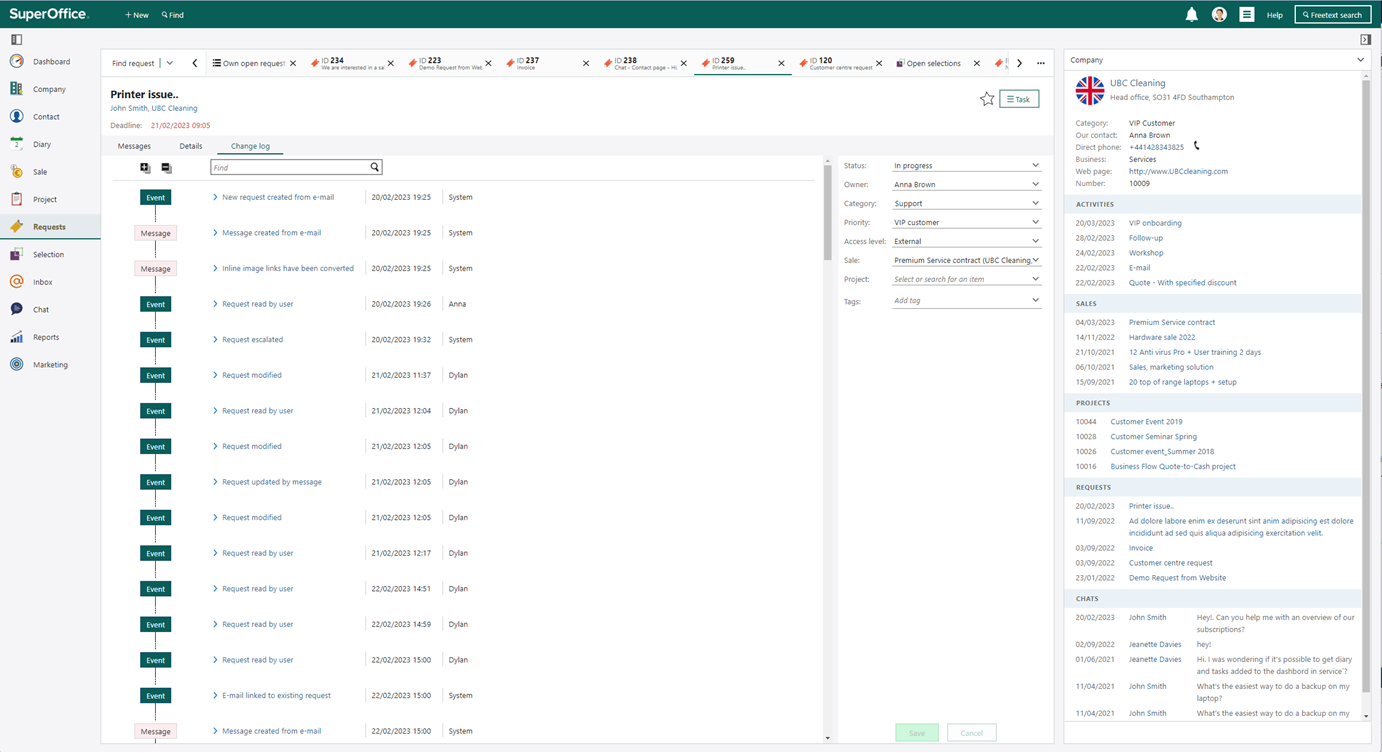The height and width of the screenshot is (753, 1382).
Task: Click the Task button
Action: tap(1020, 99)
